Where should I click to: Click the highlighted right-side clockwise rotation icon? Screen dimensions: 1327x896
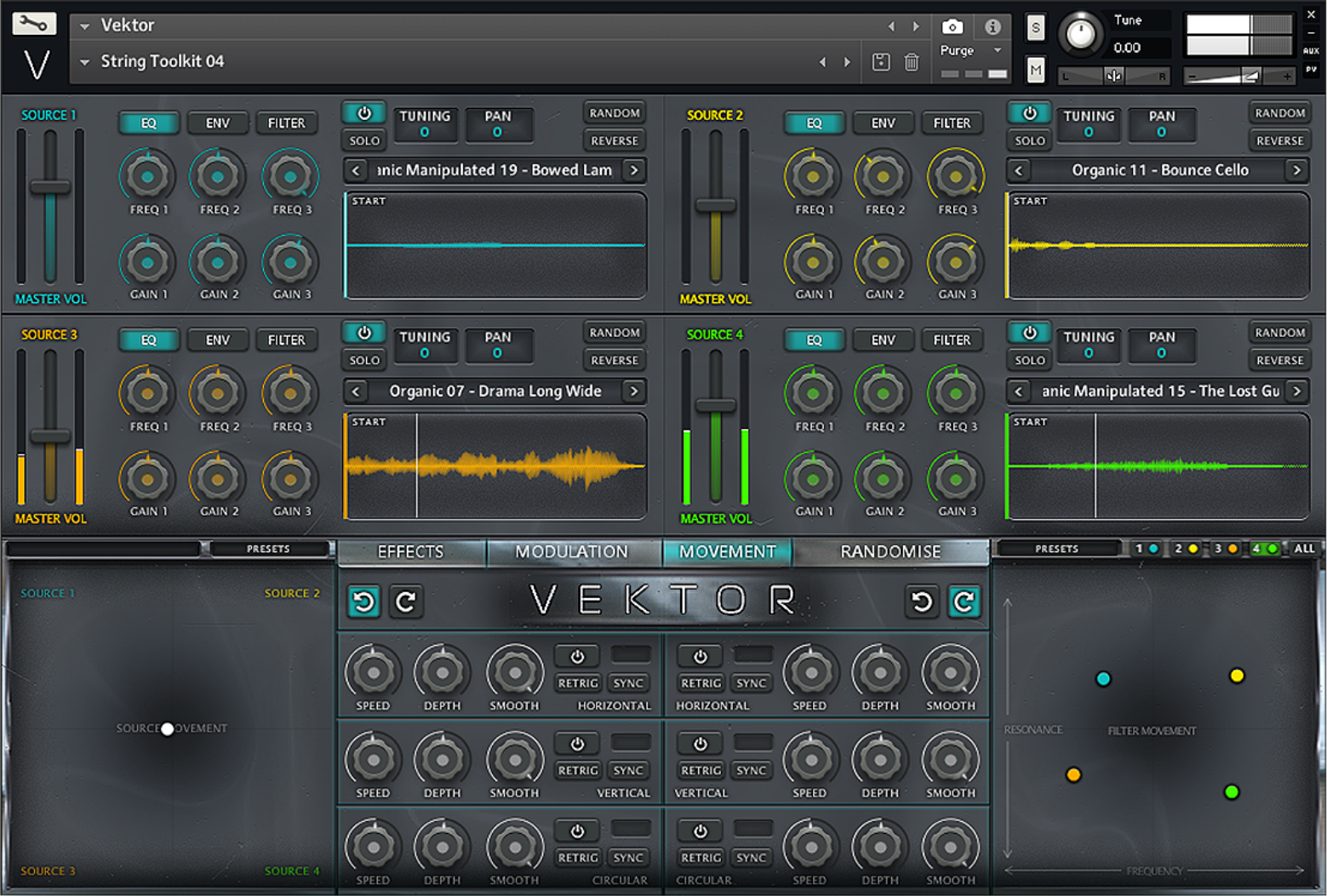(964, 602)
